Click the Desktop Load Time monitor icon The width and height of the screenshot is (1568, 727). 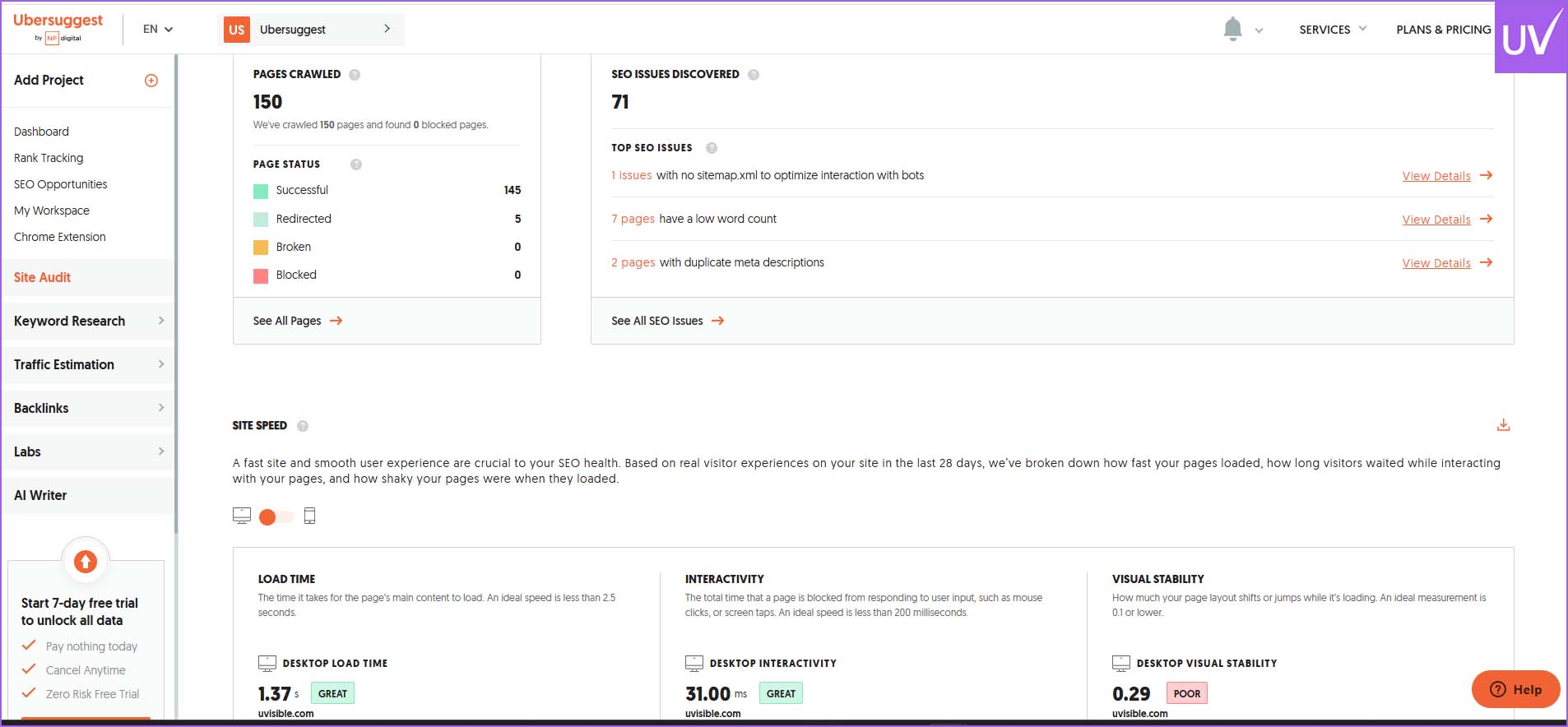coord(267,663)
